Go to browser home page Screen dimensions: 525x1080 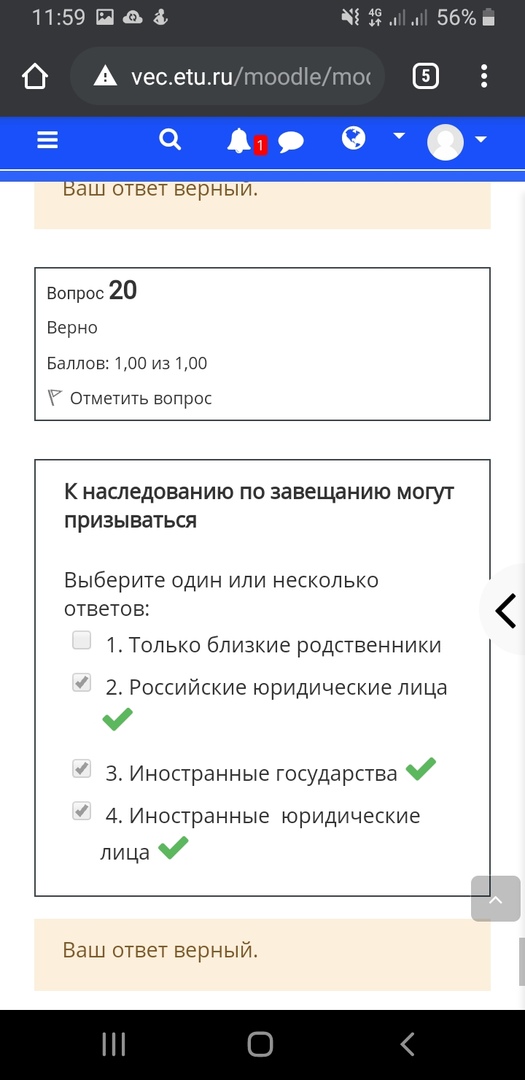[34, 76]
